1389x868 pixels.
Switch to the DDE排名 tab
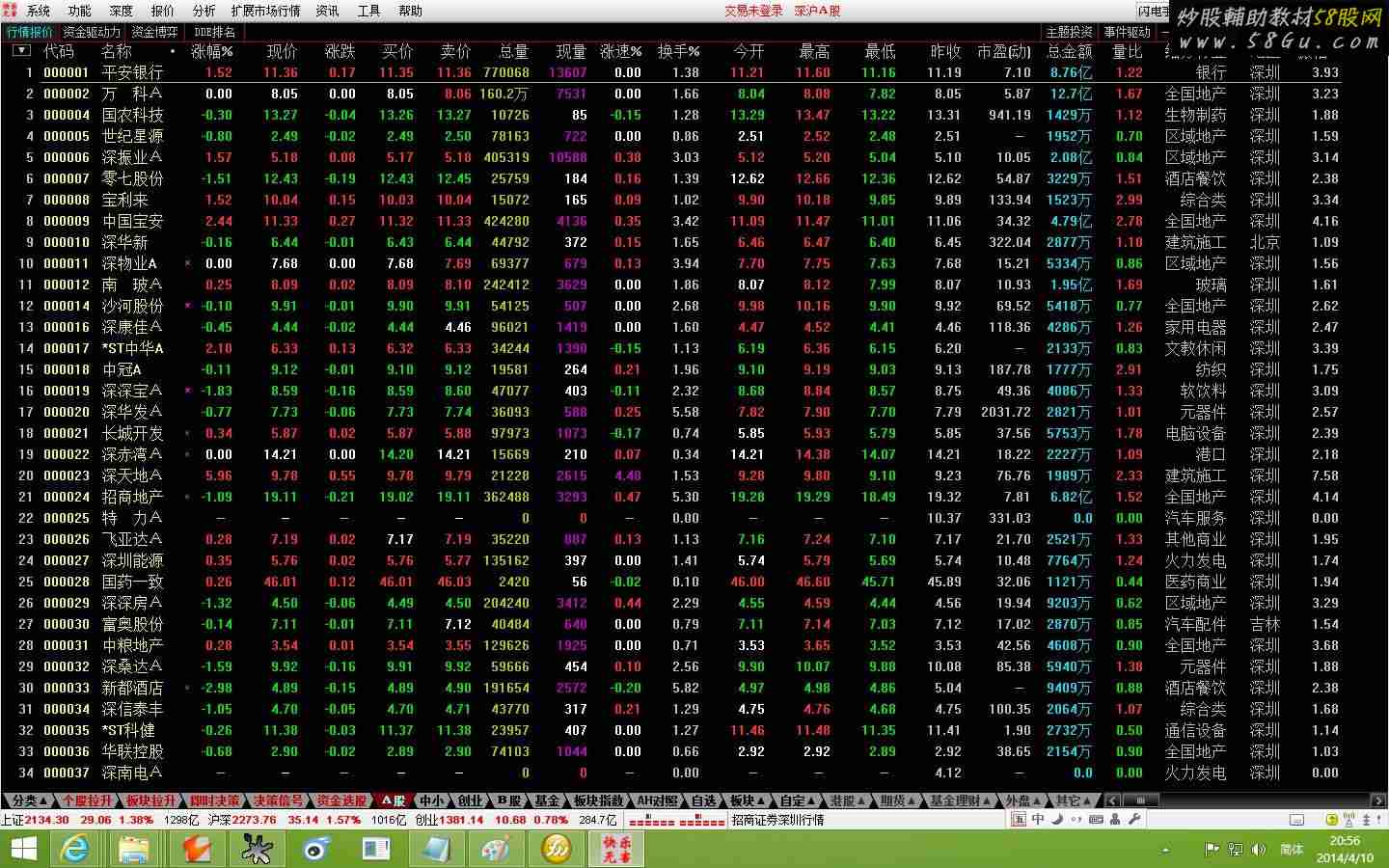tap(214, 32)
